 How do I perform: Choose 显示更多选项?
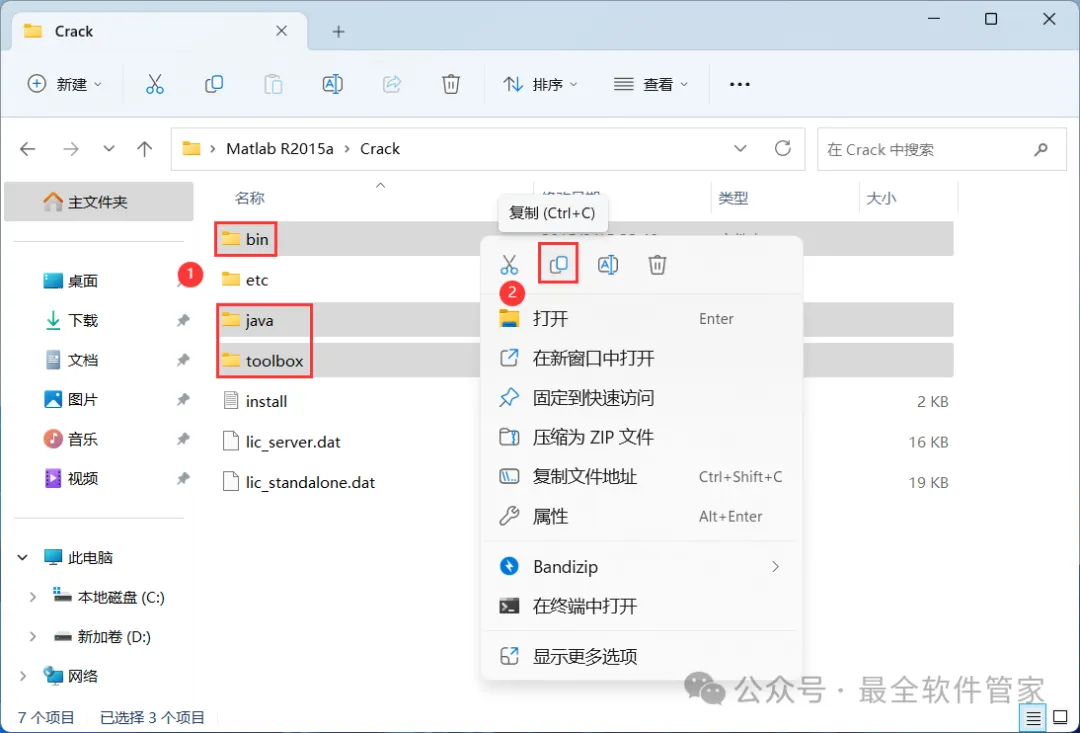[641, 656]
